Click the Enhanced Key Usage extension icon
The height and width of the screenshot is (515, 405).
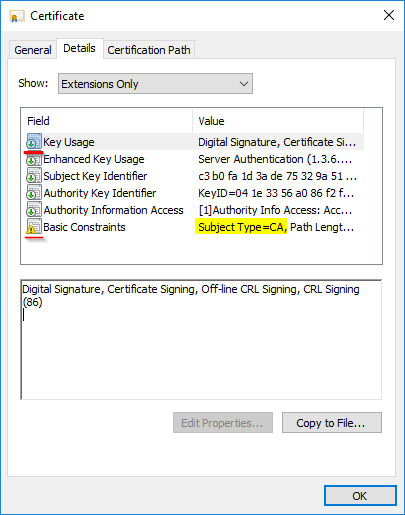(34, 159)
